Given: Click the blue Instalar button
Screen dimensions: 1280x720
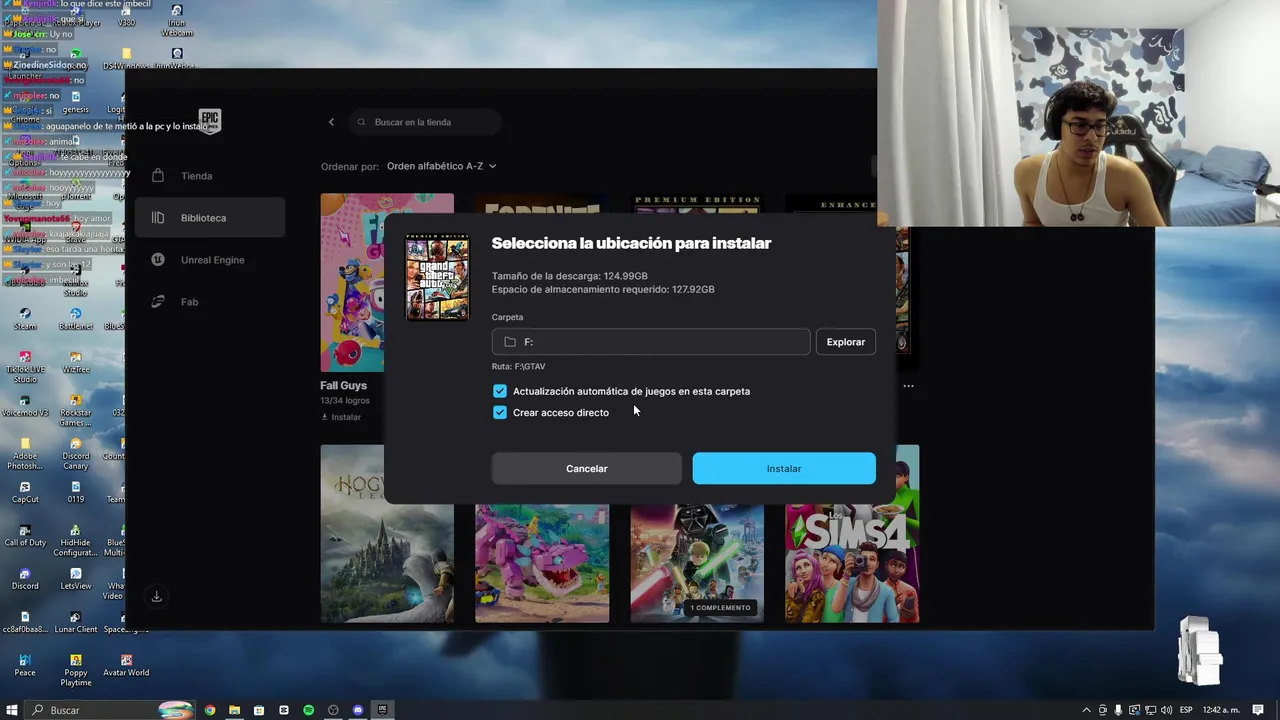Looking at the screenshot, I should [x=784, y=468].
